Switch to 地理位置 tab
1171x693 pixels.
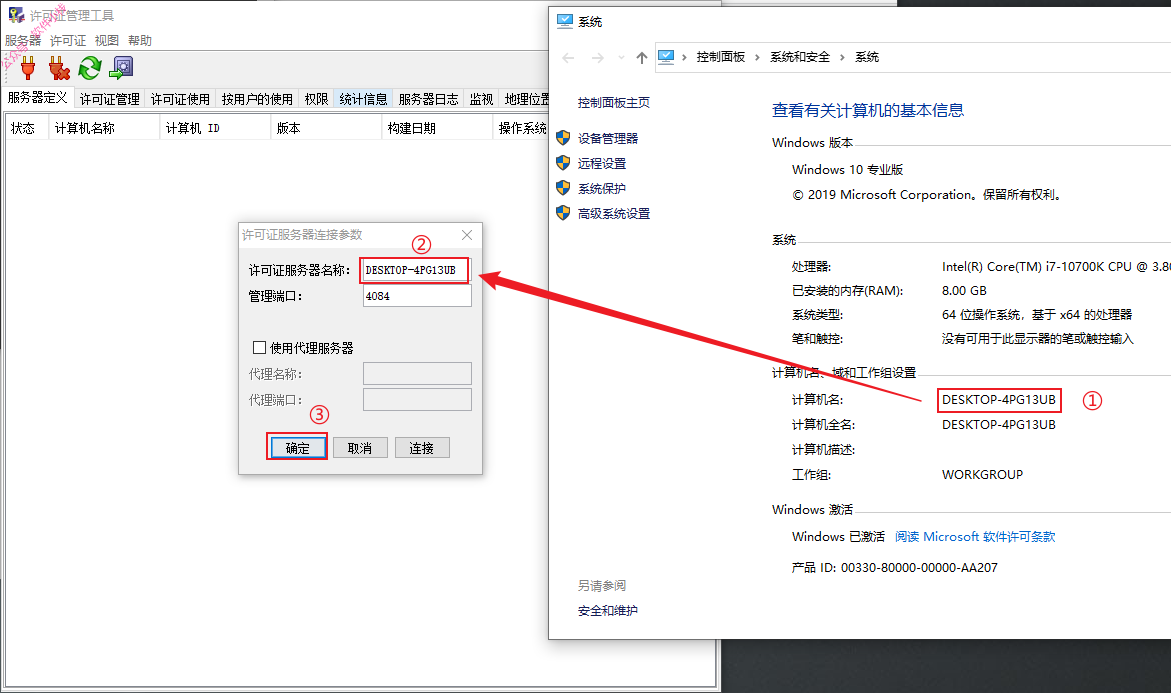pos(526,99)
